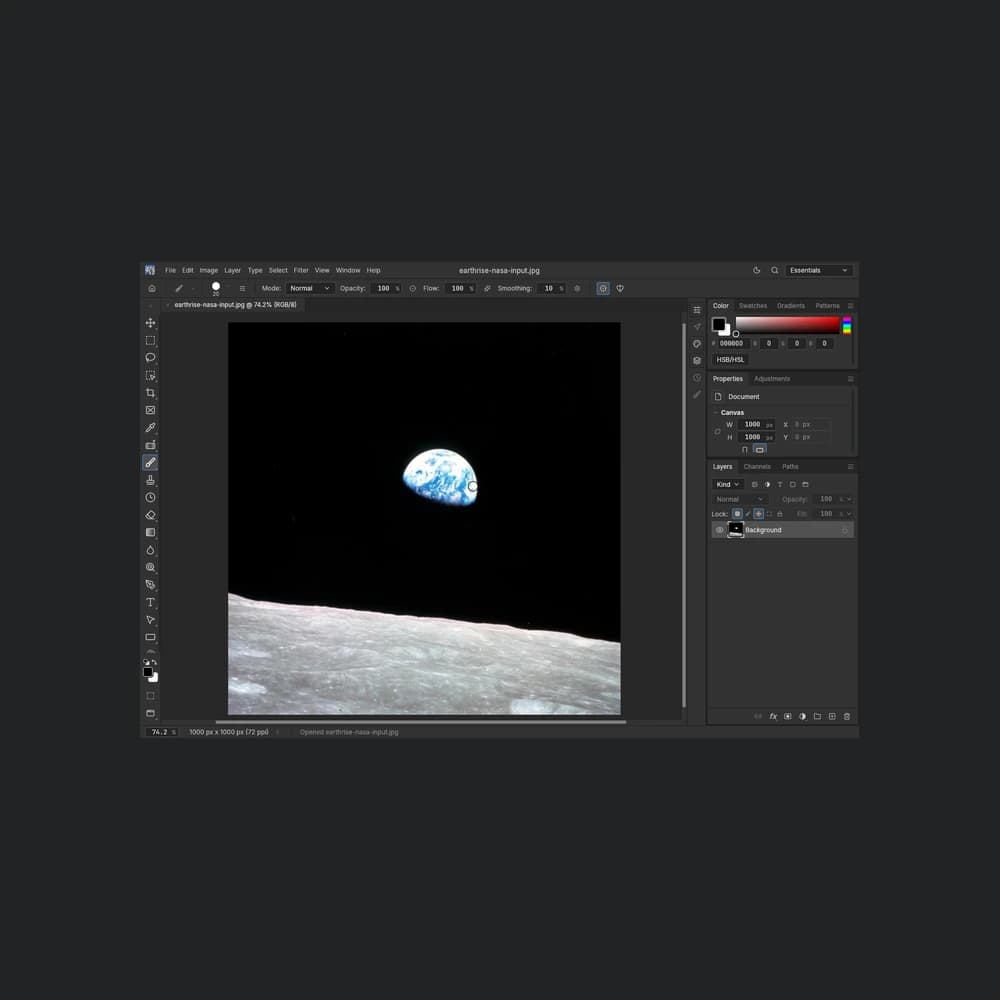Click the create new layer icon
Viewport: 1000px width, 1000px height.
click(832, 716)
